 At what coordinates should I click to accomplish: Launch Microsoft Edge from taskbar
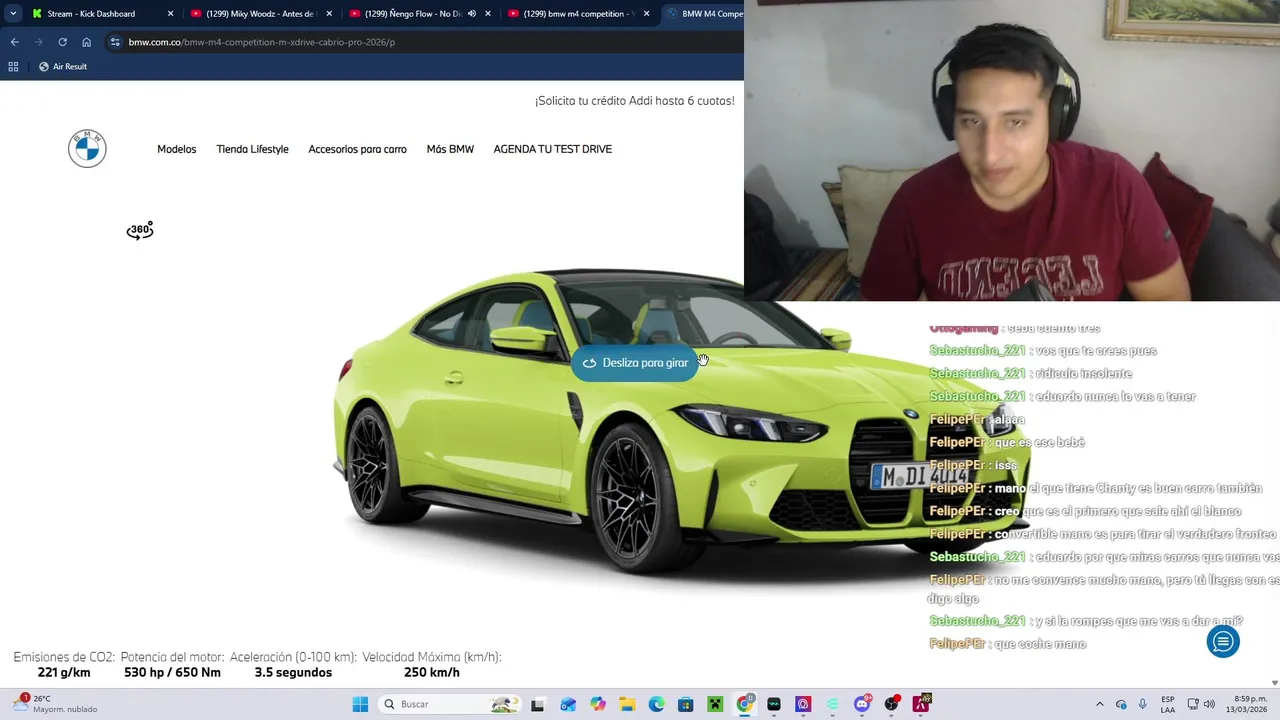tap(656, 704)
